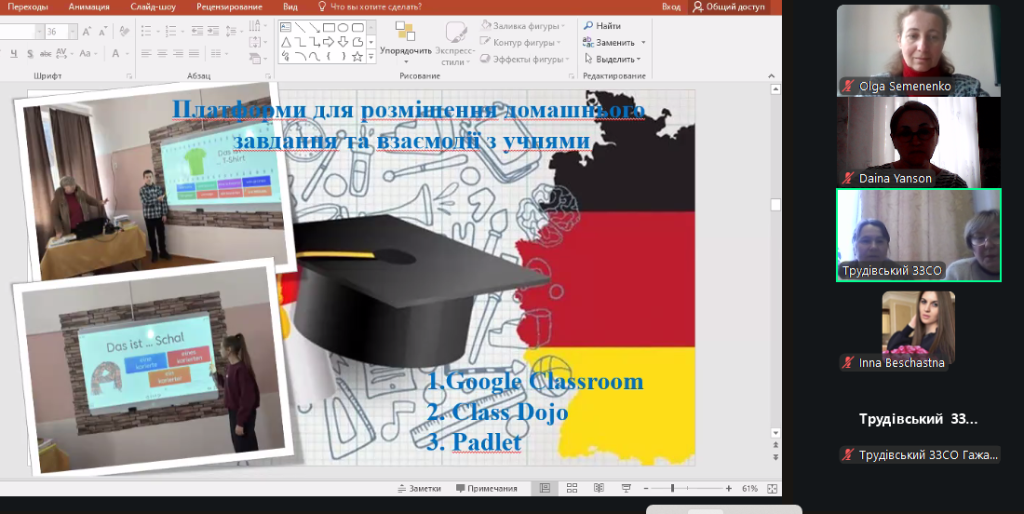This screenshot has width=1024, height=514.
Task: Toggle strikethrough text formatting
Action: (x=44, y=54)
